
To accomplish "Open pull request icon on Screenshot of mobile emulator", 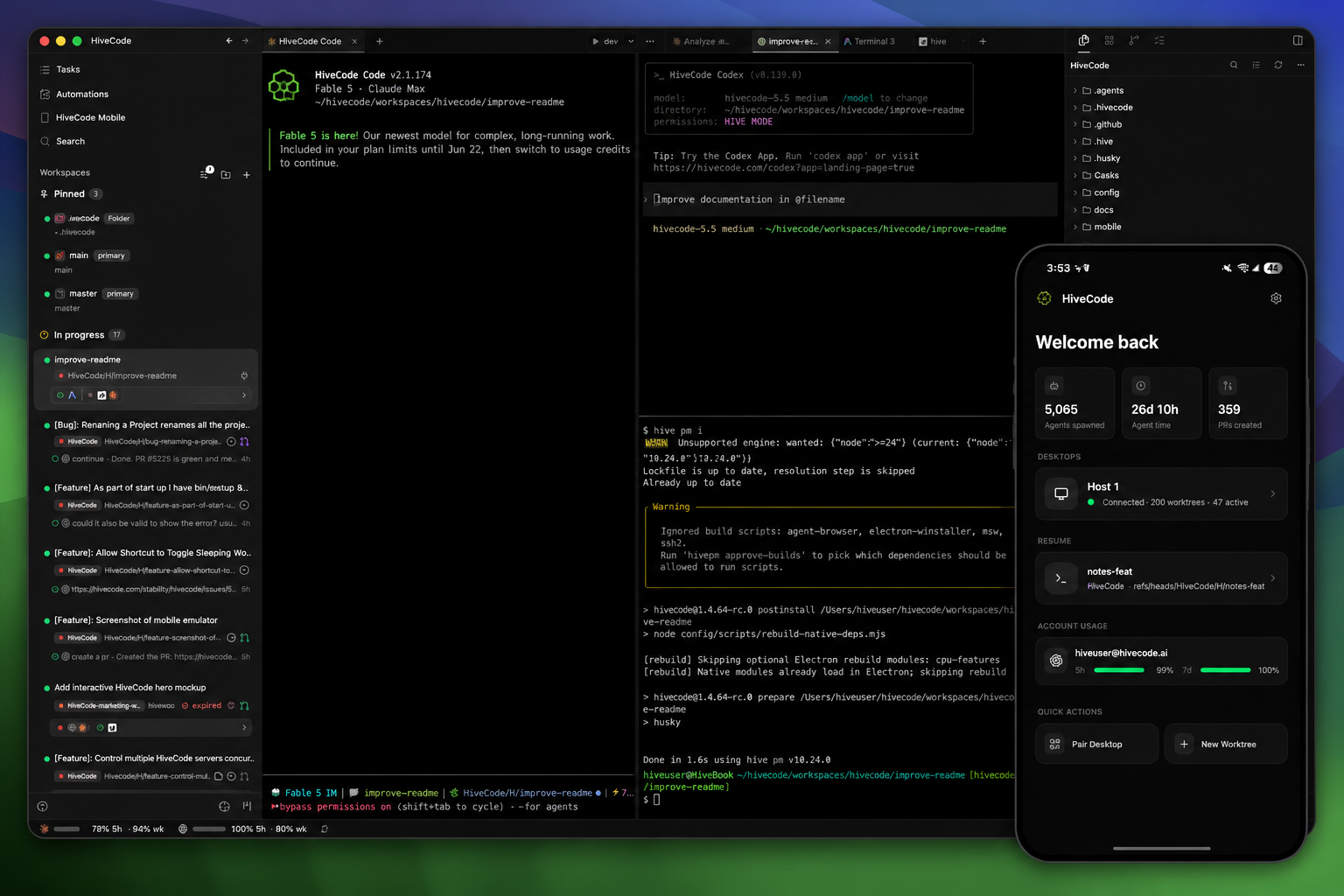I will point(244,638).
